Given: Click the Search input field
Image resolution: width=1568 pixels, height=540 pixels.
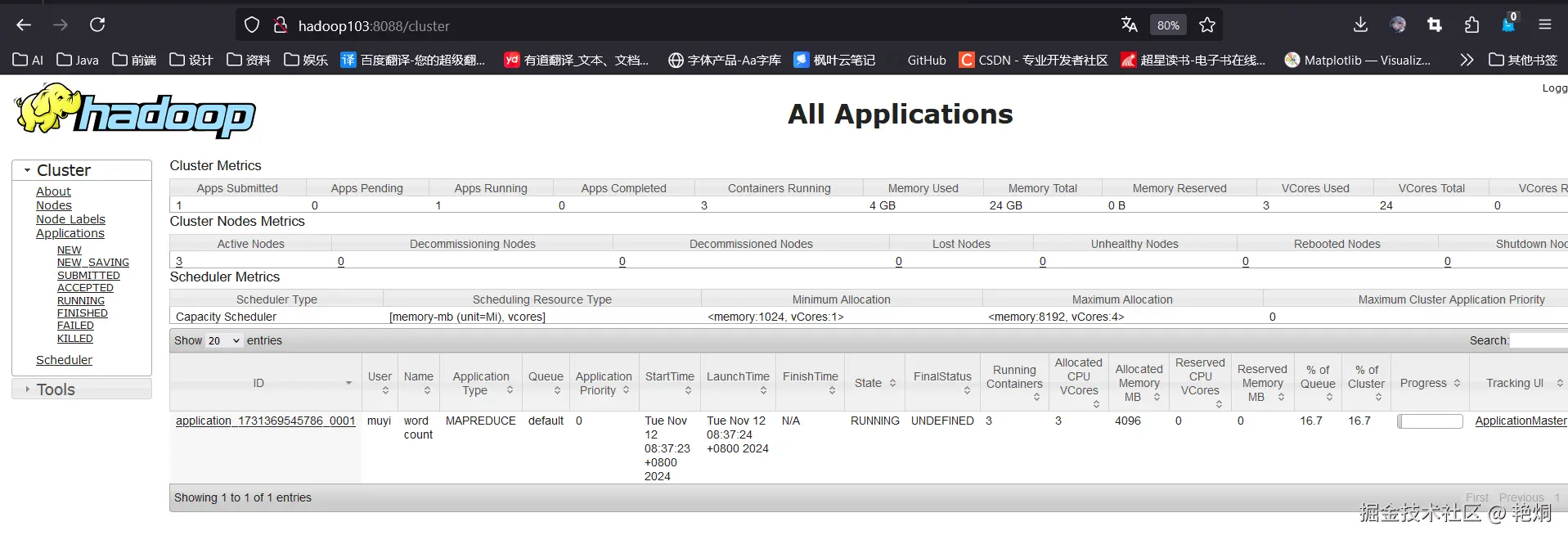Looking at the screenshot, I should (1539, 340).
